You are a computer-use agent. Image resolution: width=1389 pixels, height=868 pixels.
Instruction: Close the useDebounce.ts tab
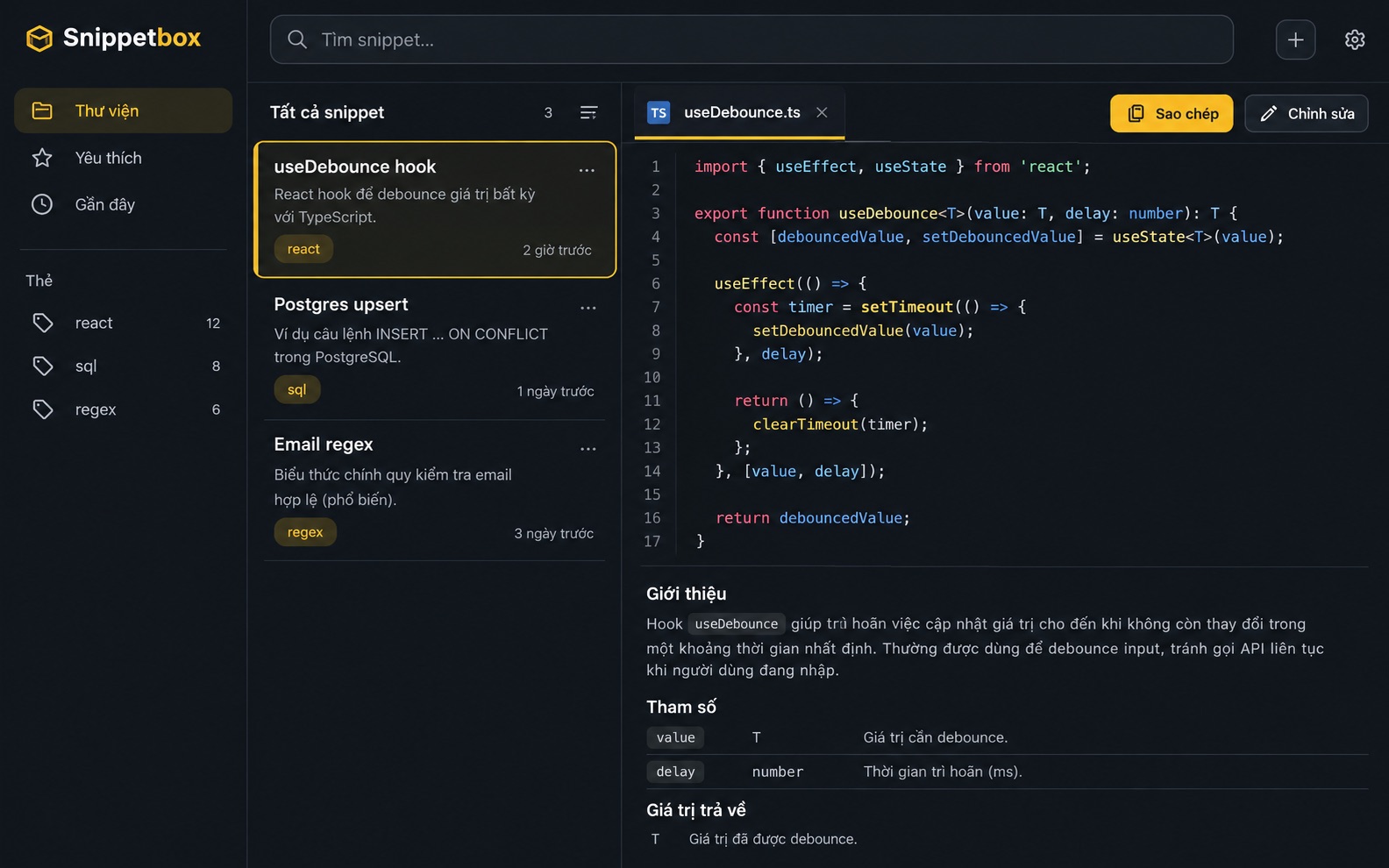click(x=822, y=112)
